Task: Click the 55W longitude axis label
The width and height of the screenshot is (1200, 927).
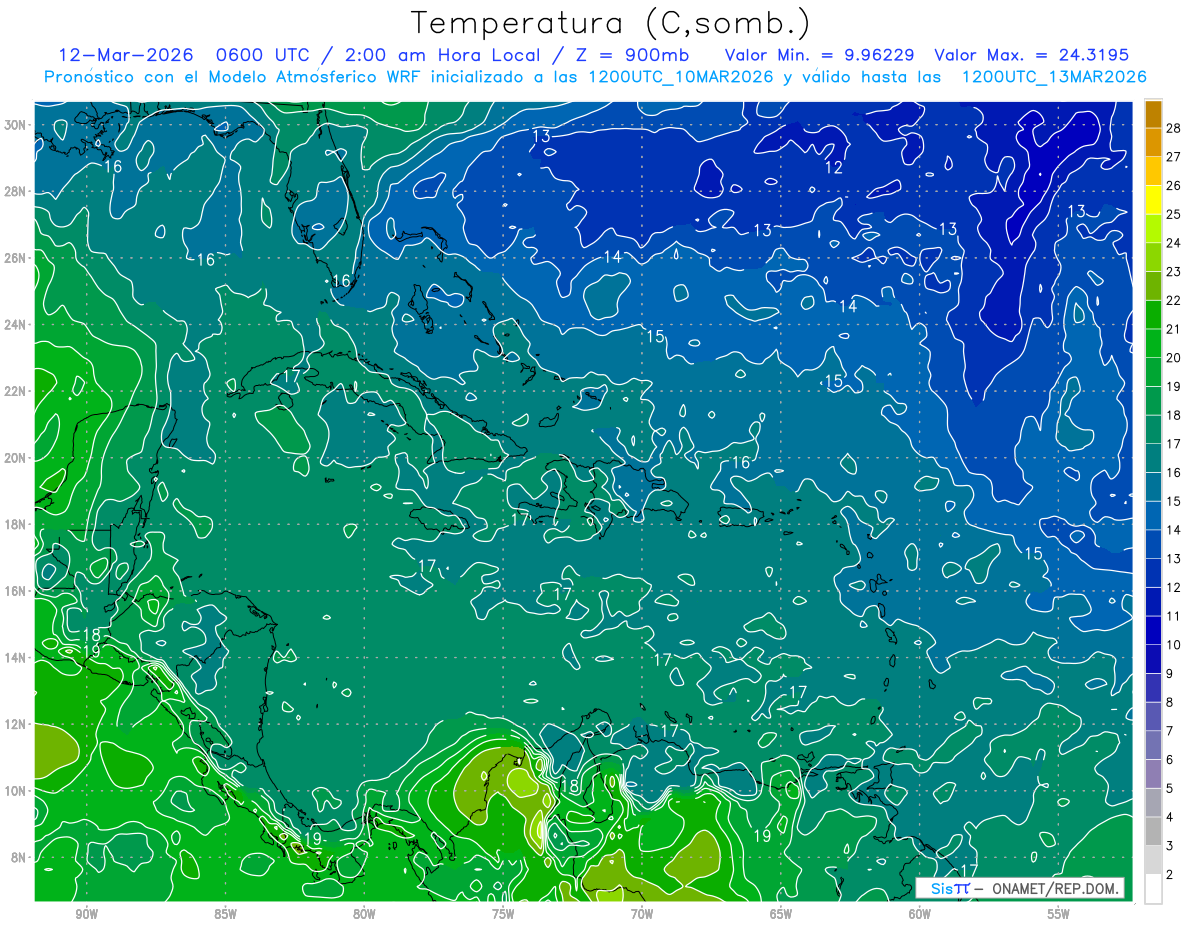Action: [1059, 914]
